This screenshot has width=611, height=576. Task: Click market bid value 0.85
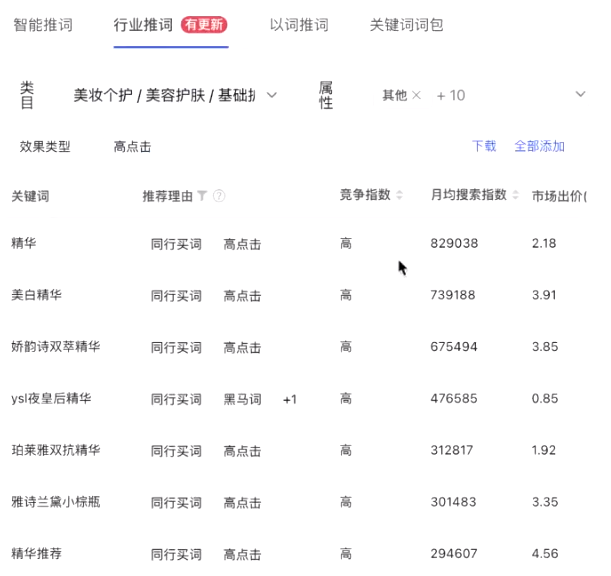545,398
